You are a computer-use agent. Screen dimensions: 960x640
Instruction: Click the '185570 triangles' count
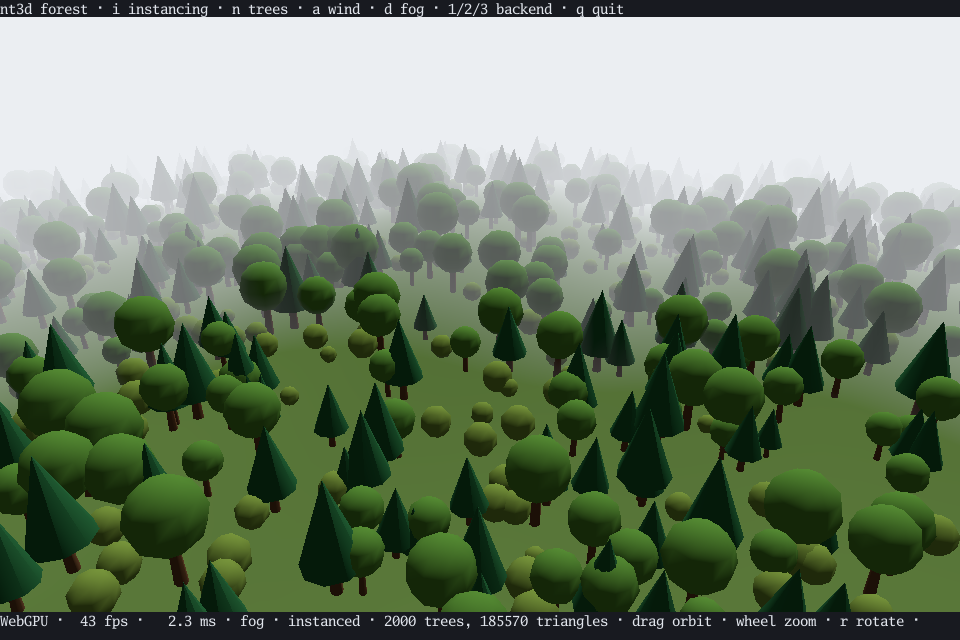pos(544,621)
